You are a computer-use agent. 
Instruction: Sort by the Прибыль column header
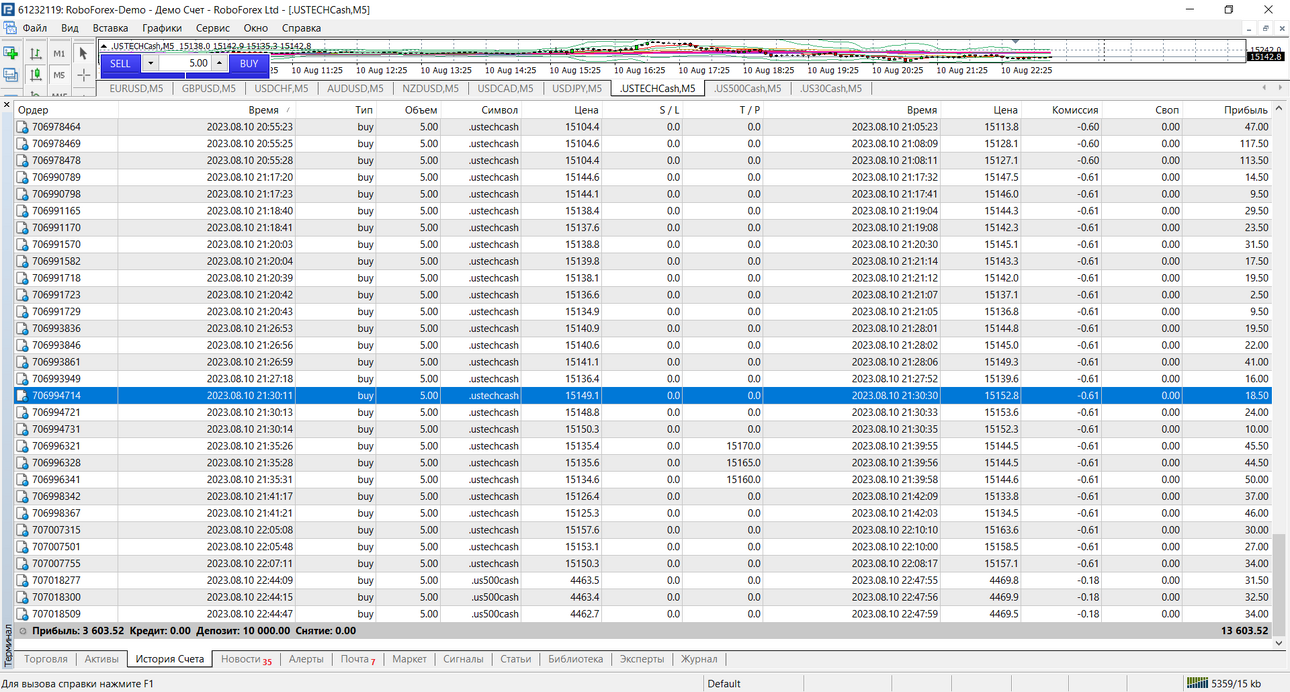tap(1246, 110)
